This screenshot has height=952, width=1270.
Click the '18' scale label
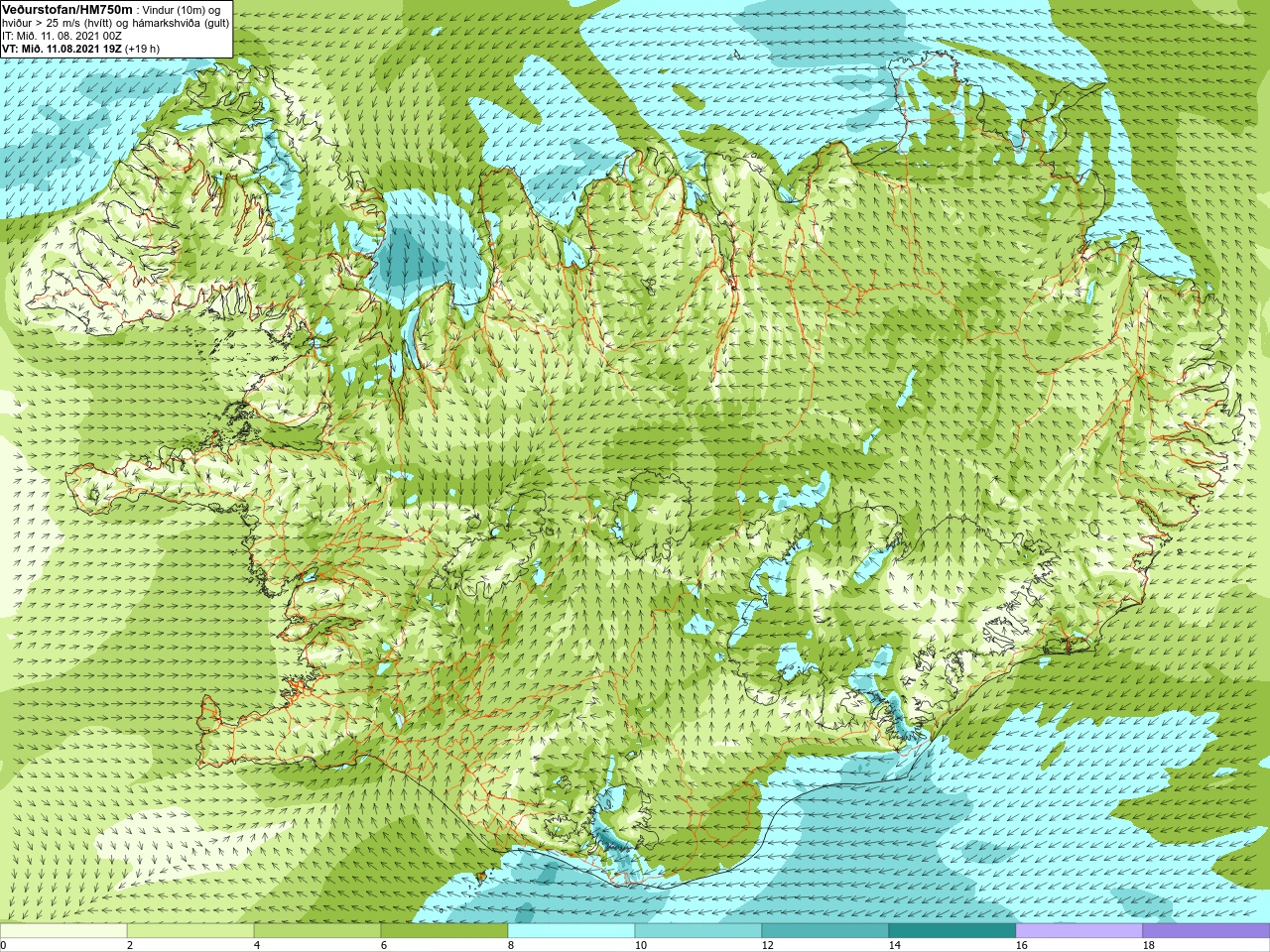tap(1148, 946)
